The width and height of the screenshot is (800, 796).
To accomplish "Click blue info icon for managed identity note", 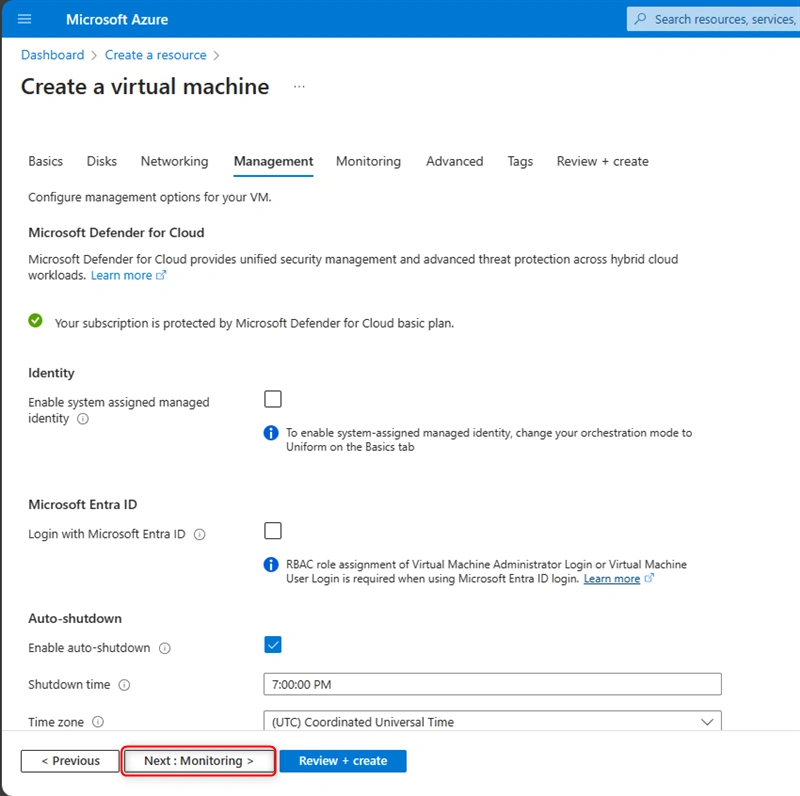I will tap(271, 433).
